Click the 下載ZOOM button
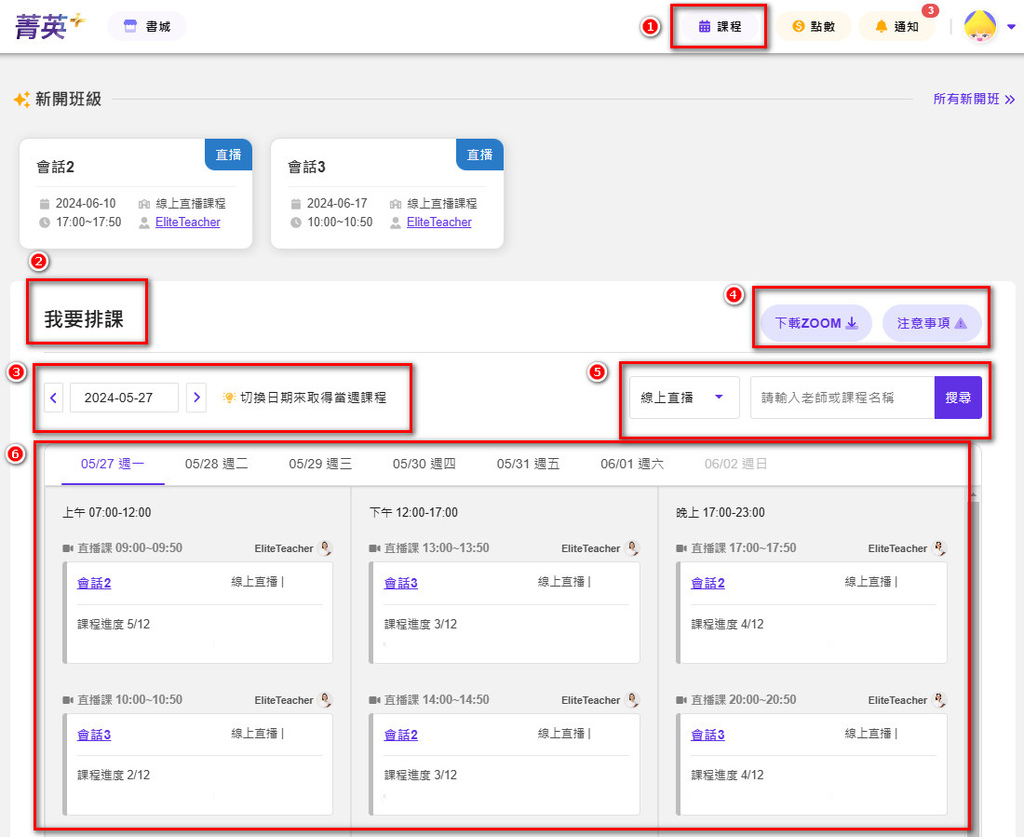This screenshot has height=837, width=1024. pyautogui.click(x=816, y=323)
